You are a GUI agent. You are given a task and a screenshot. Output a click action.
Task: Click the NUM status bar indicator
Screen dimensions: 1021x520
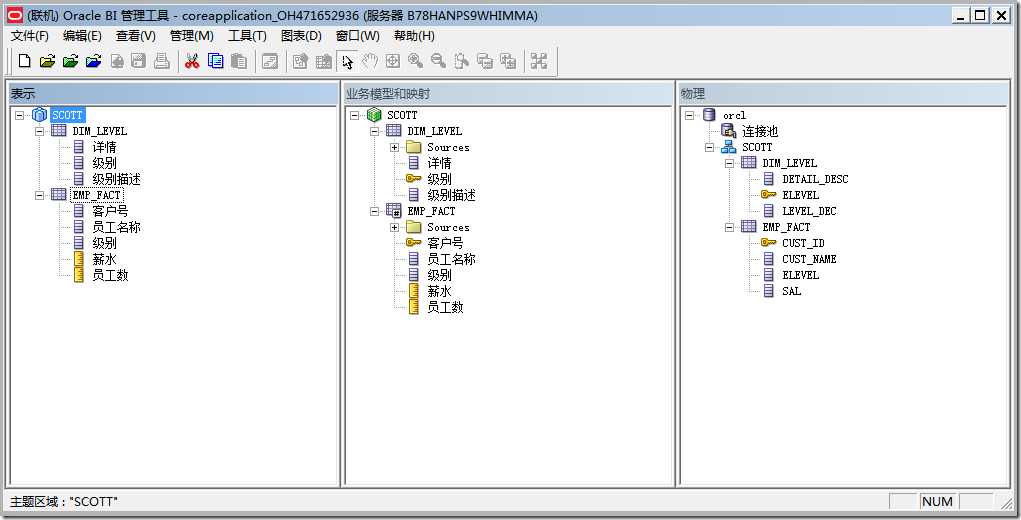click(x=938, y=501)
